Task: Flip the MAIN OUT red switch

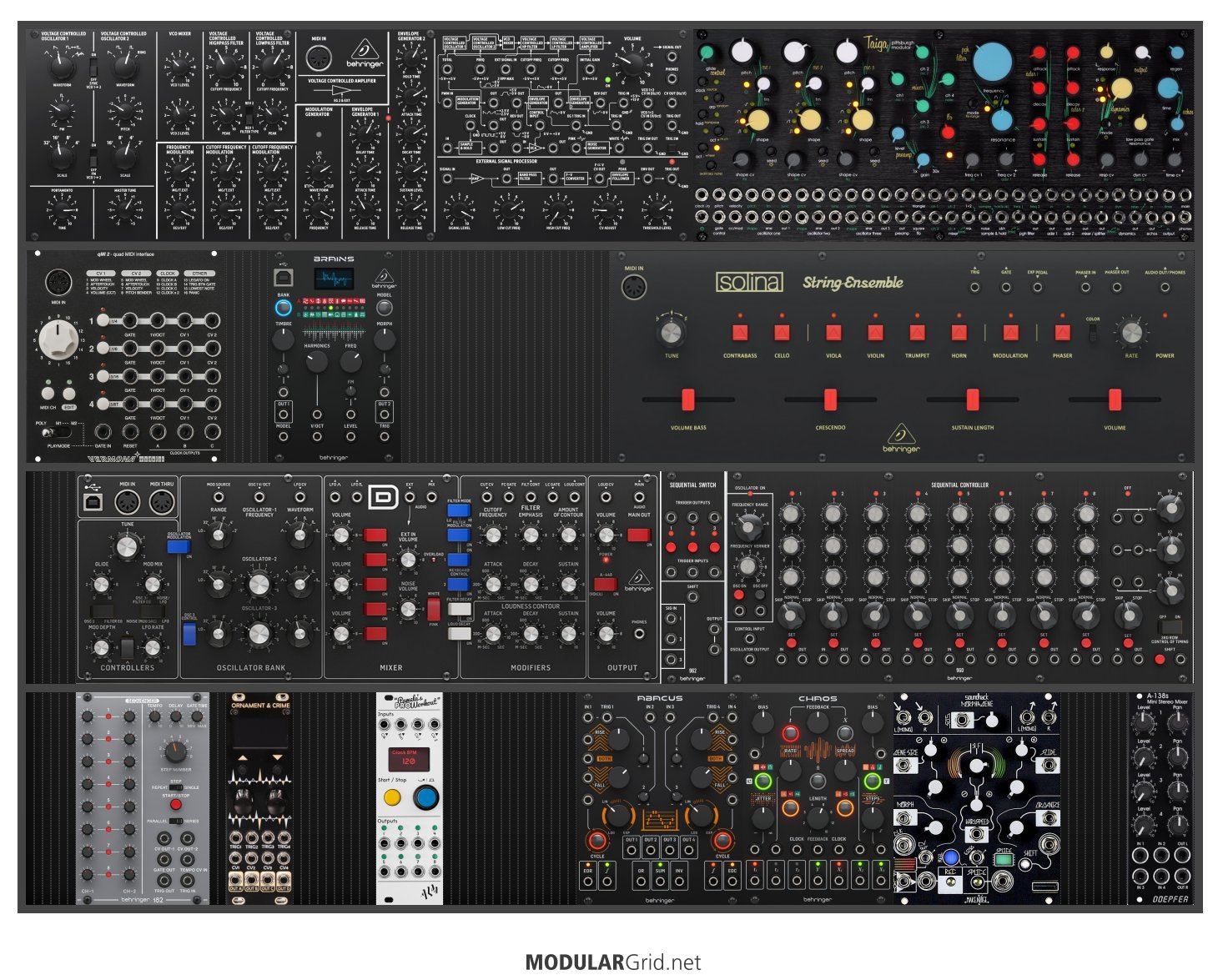Action: pyautogui.click(x=639, y=535)
